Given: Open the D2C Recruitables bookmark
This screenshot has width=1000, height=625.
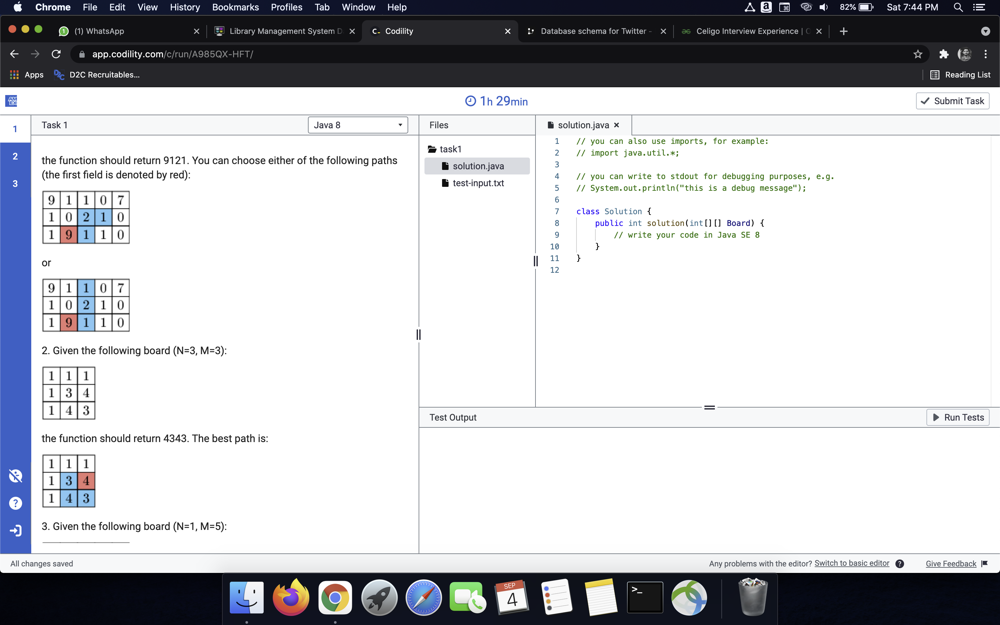Looking at the screenshot, I should click(x=97, y=75).
